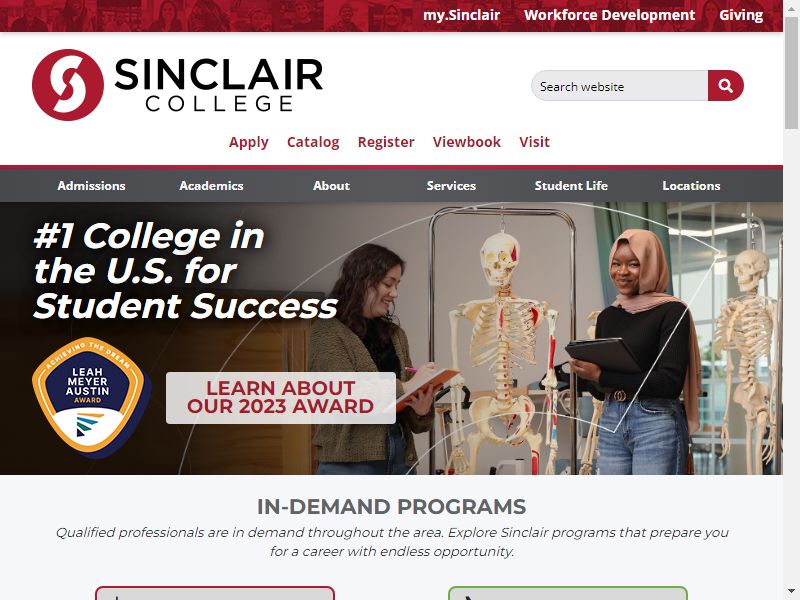
Task: Click the magnifying glass search button
Action: pyautogui.click(x=725, y=86)
